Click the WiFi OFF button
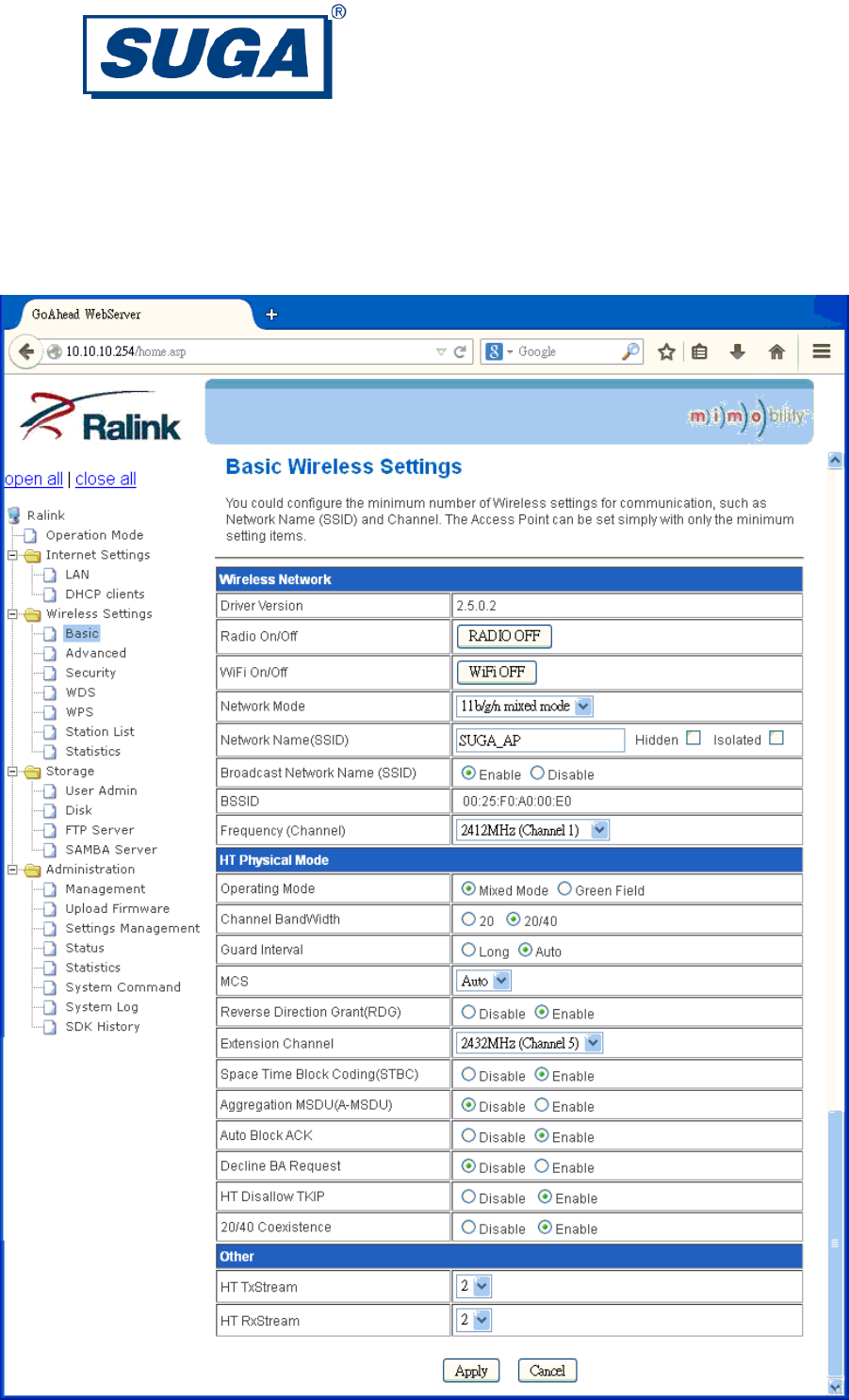 click(x=497, y=672)
